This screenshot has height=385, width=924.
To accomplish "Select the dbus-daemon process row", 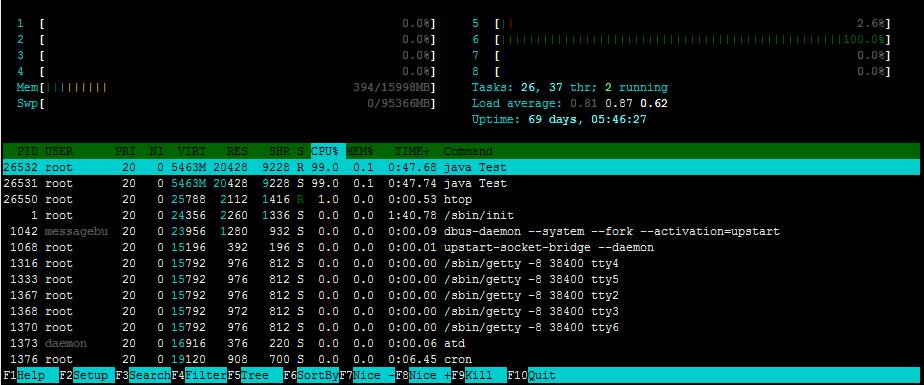I will (x=461, y=231).
